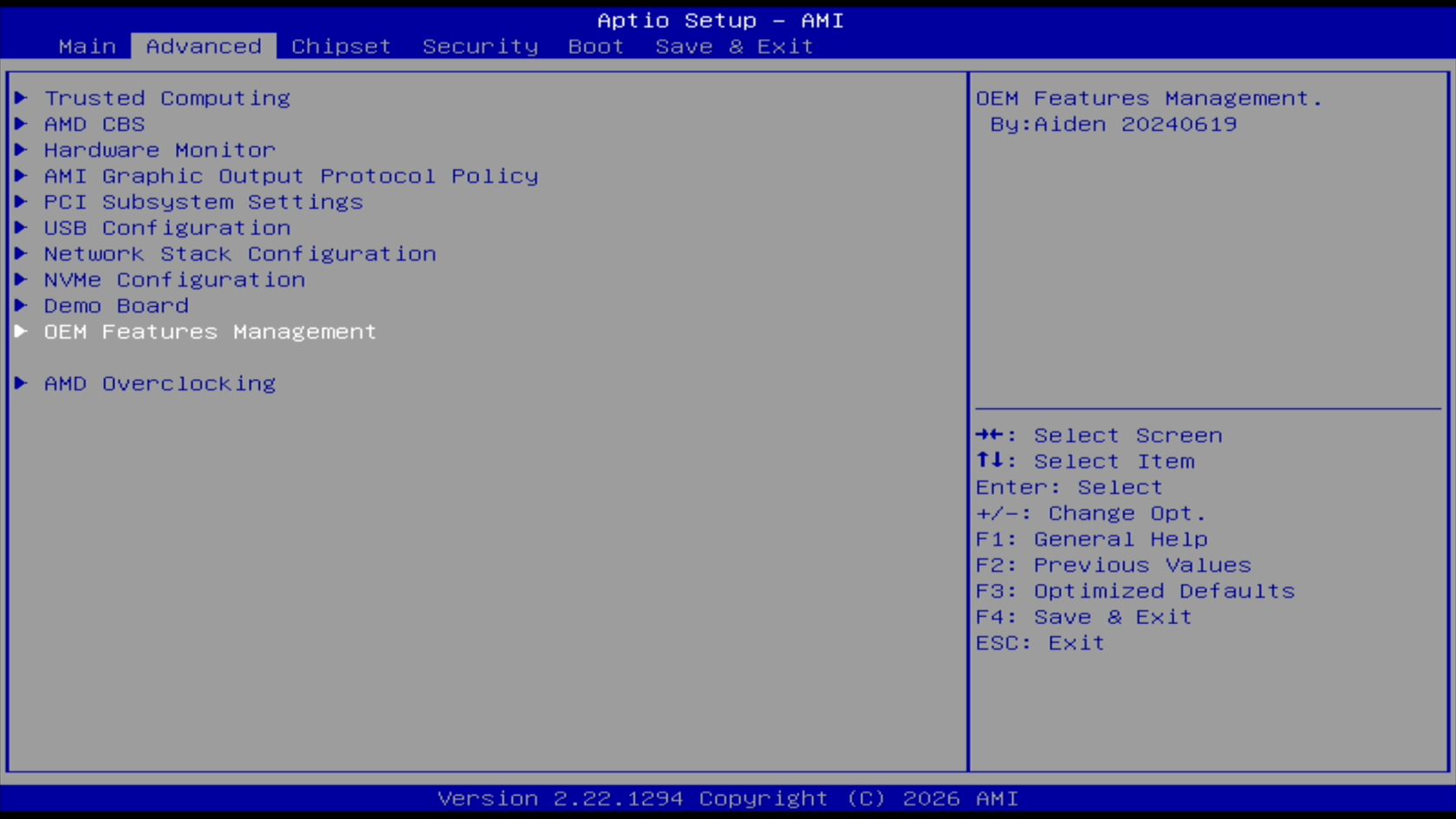Viewport: 1456px width, 819px height.
Task: Click arrow beside AMI Graphic Output Protocol
Action: 22,176
